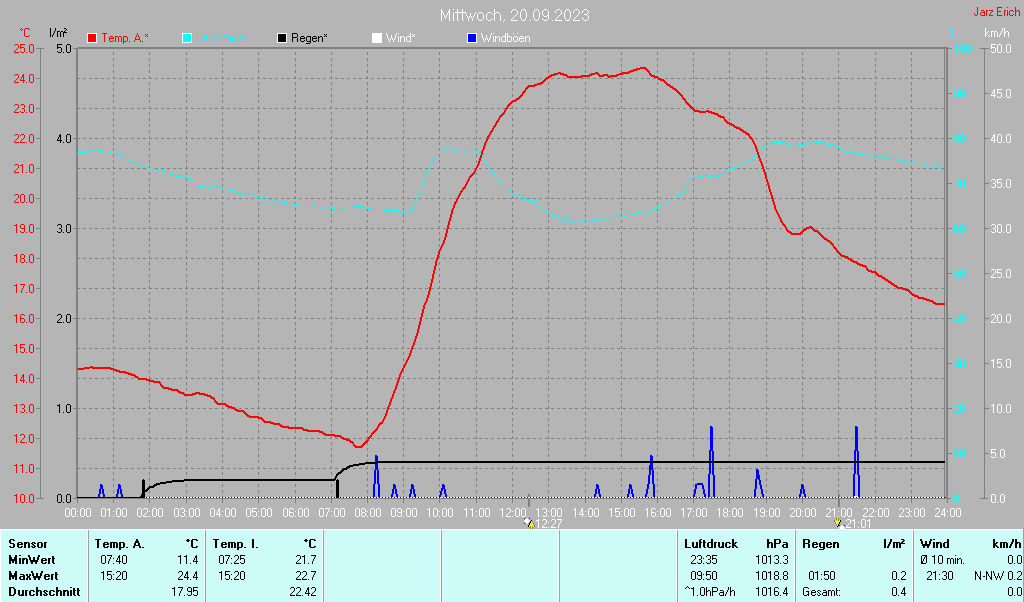1024x602 pixels.
Task: Click the Wind column header in table
Action: (x=934, y=543)
